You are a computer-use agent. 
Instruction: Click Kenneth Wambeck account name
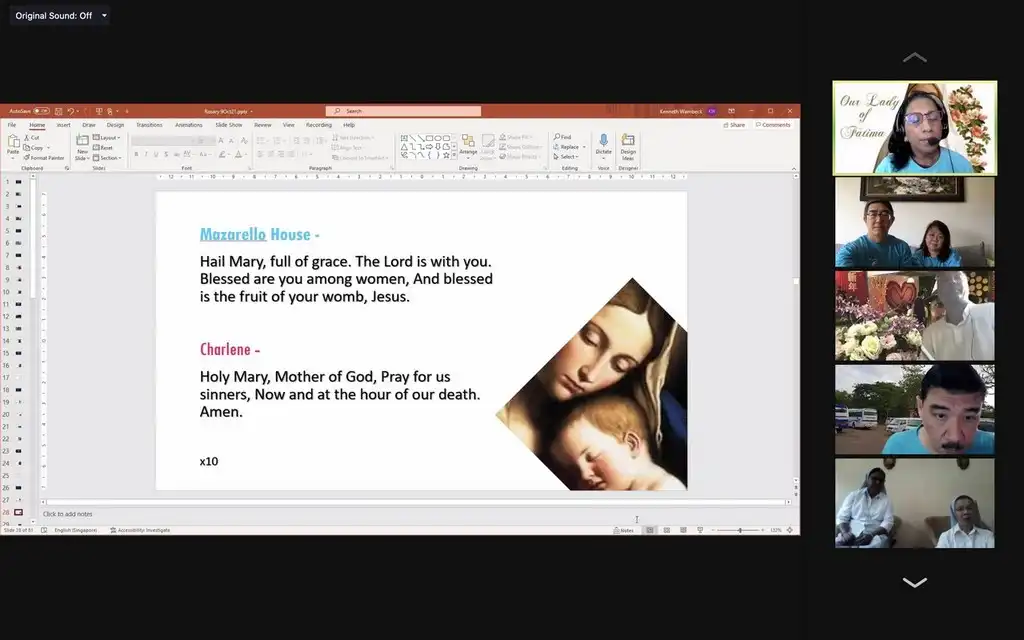point(680,112)
